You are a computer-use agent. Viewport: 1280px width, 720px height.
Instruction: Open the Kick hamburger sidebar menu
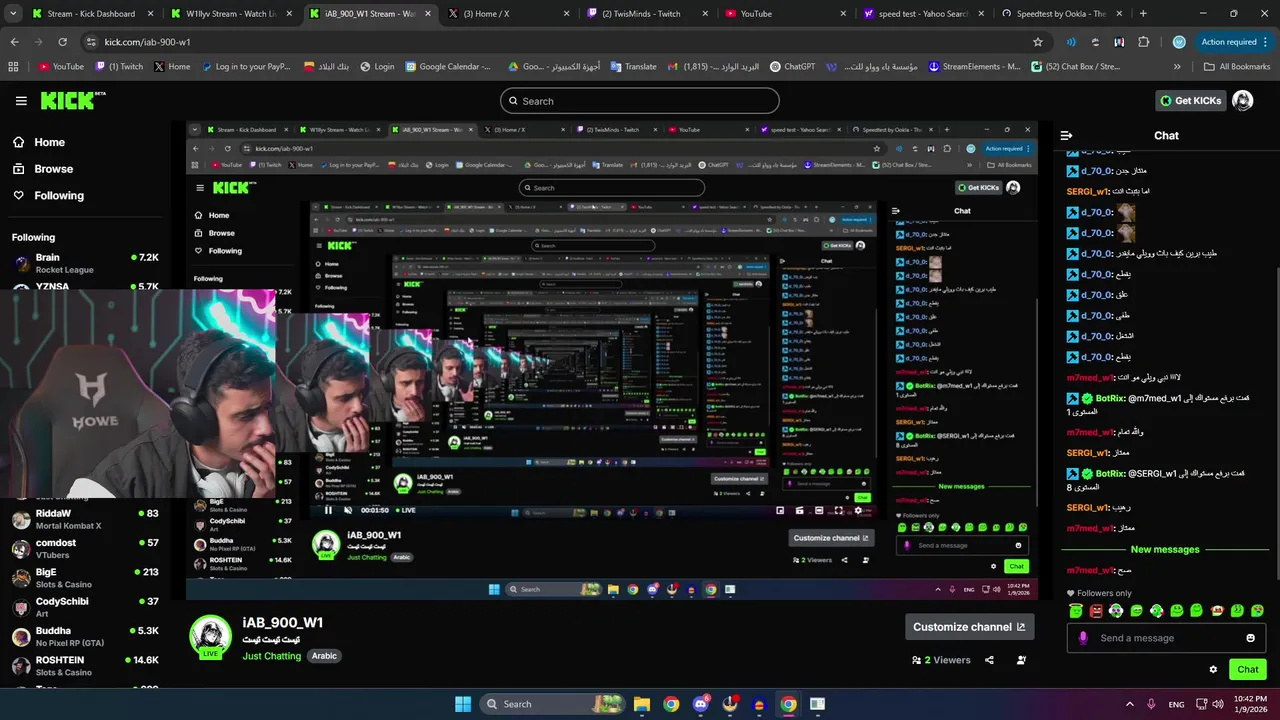click(21, 101)
